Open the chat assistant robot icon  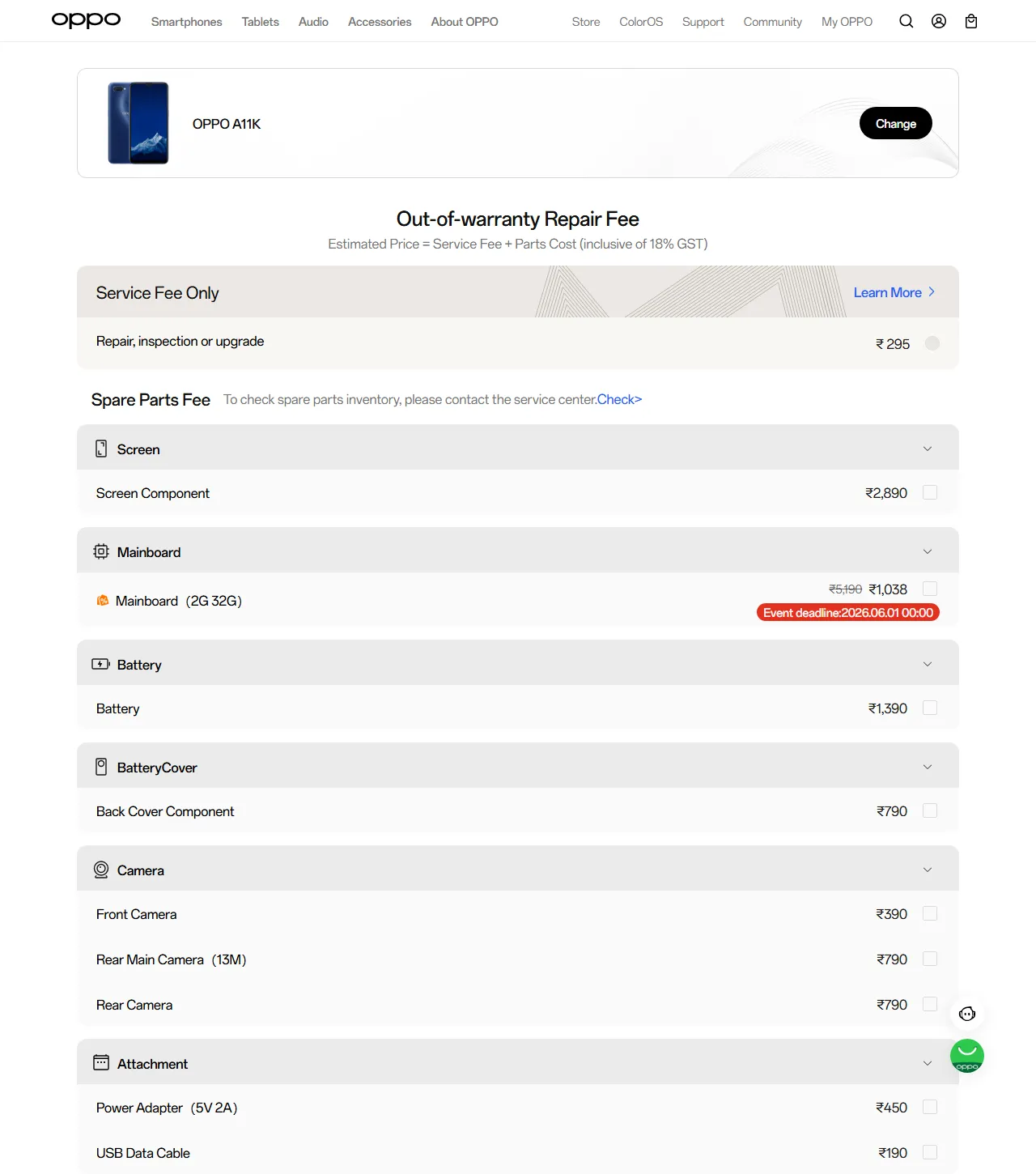coord(967,1014)
